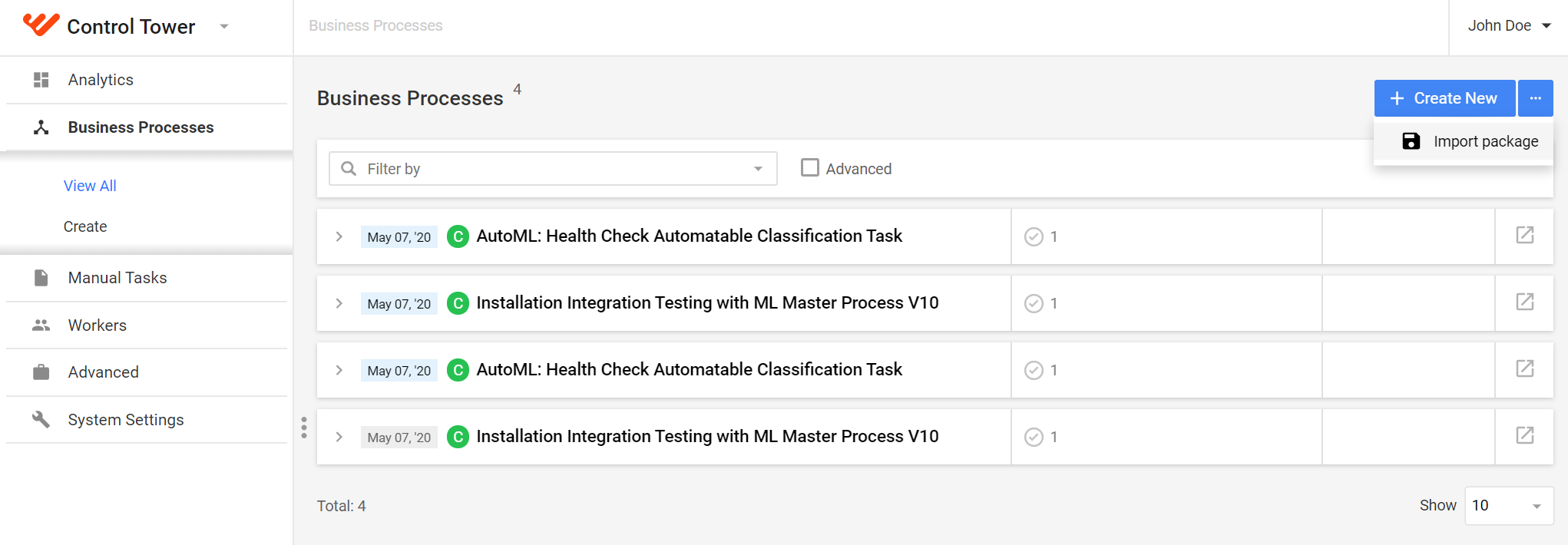Click the Workers people icon

click(x=41, y=325)
